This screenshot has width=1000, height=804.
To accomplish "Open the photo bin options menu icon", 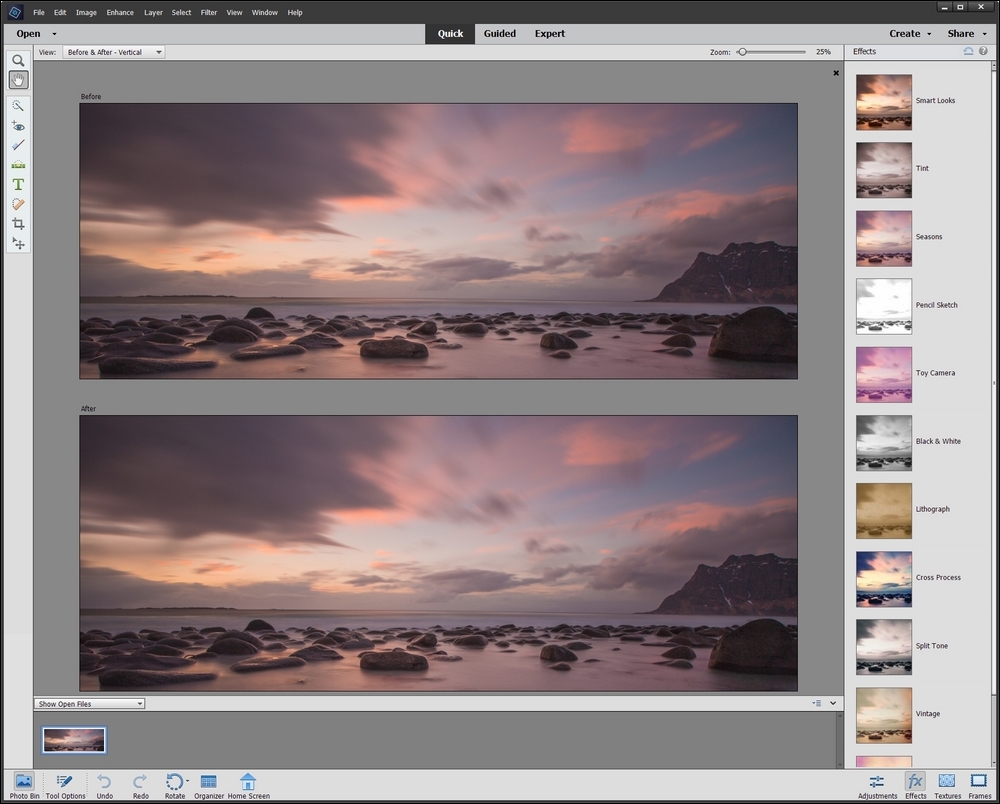I will [816, 703].
